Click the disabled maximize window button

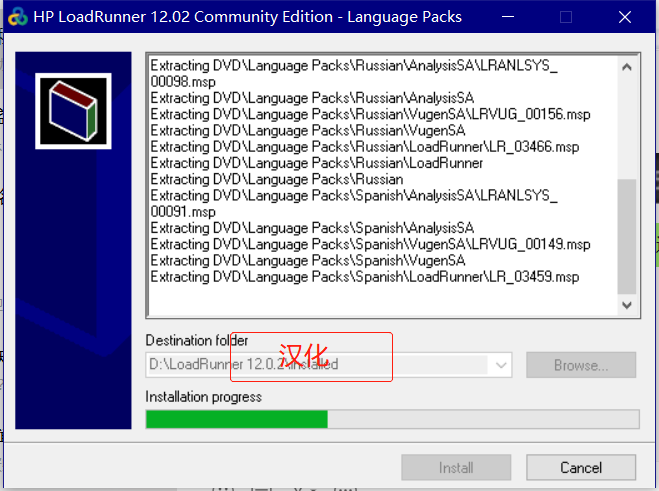[x=566, y=17]
